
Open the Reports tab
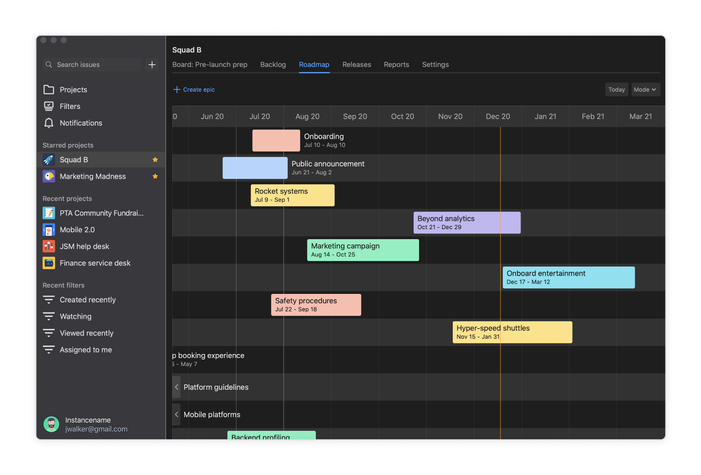tap(396, 65)
